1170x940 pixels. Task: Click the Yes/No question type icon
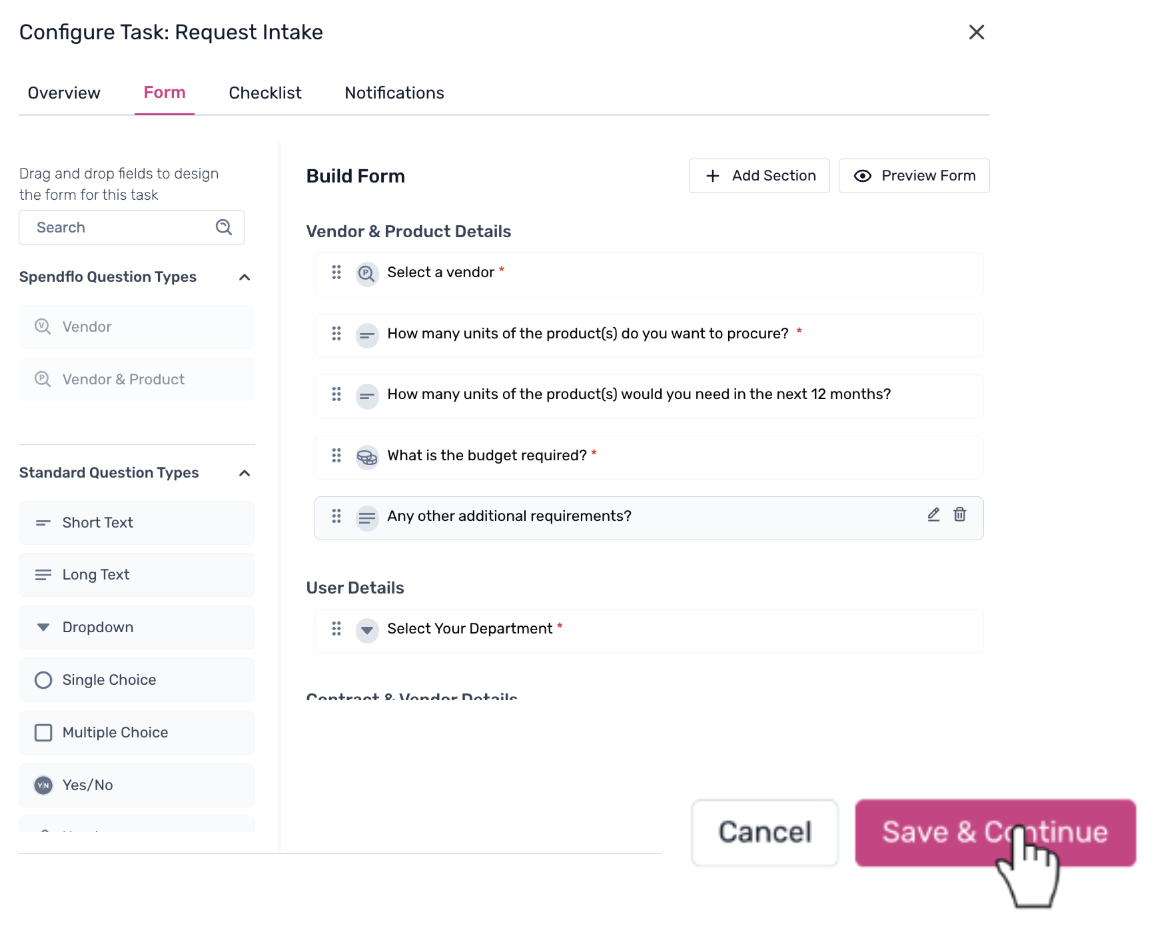coord(43,786)
